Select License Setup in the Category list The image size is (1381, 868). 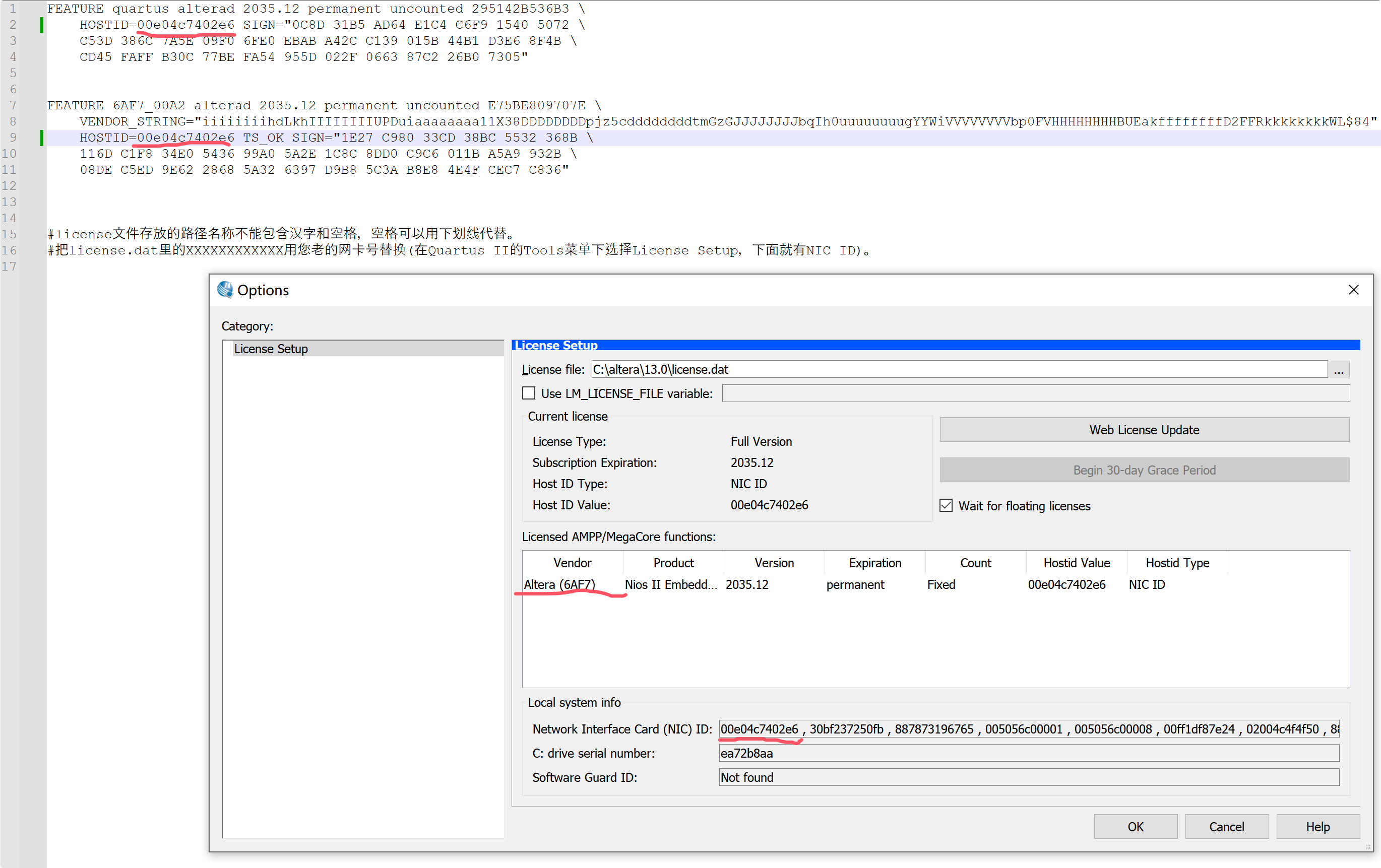(x=368, y=349)
